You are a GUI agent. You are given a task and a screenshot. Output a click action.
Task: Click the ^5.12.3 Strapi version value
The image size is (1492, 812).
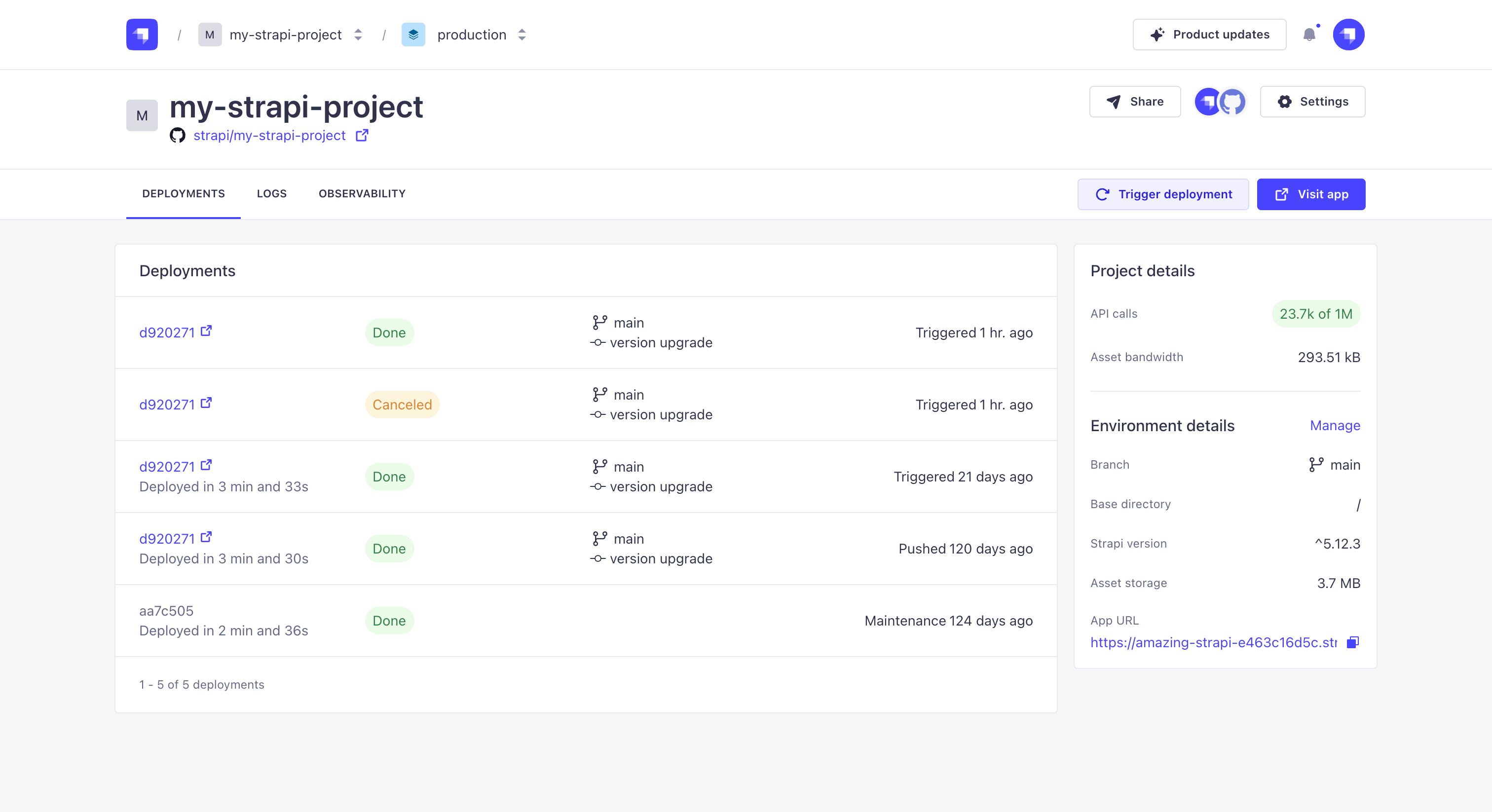pos(1337,544)
